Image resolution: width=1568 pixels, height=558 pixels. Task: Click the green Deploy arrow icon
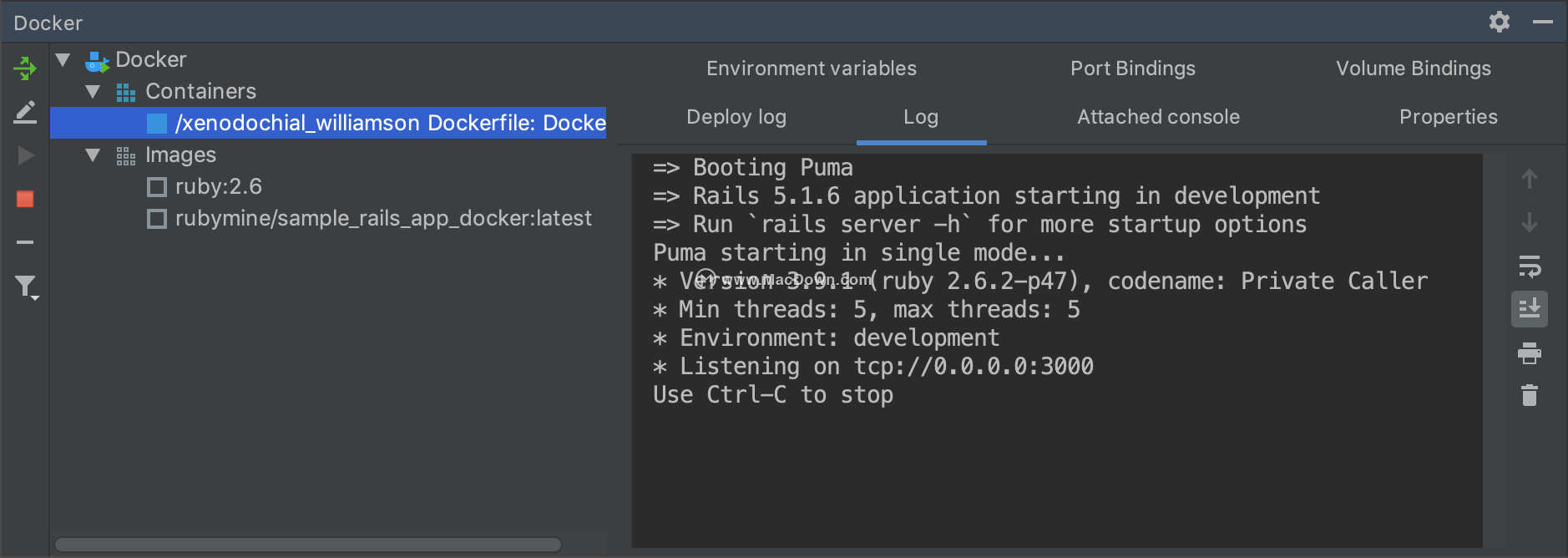tap(25, 68)
